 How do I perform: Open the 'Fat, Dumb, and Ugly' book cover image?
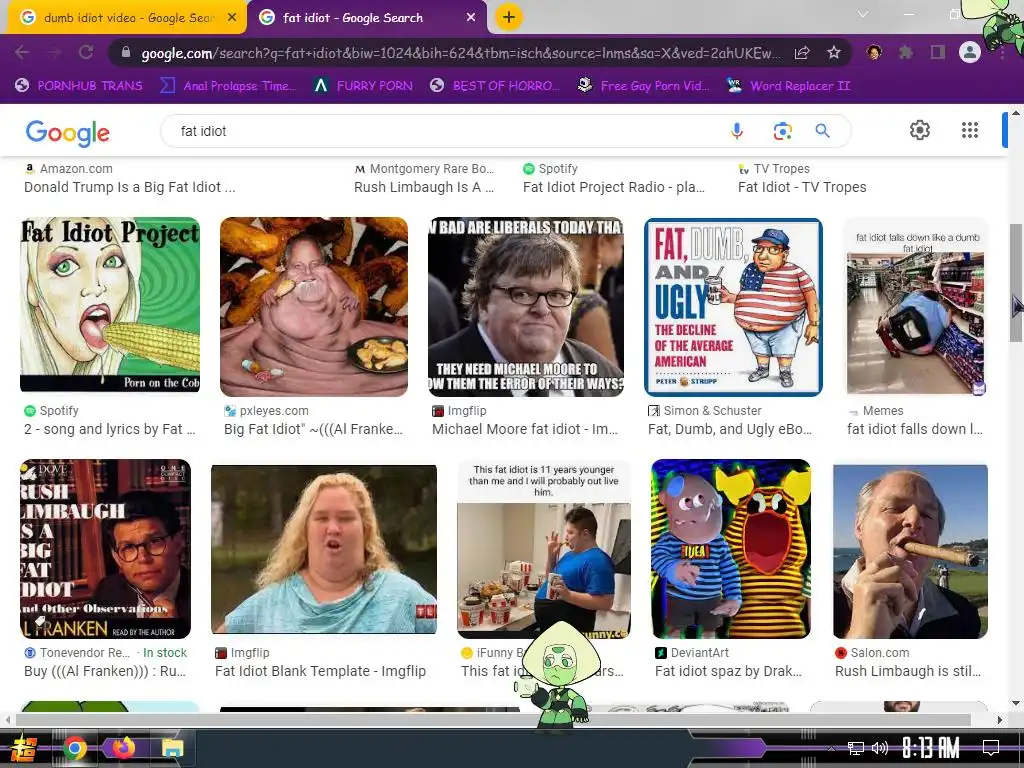[733, 307]
